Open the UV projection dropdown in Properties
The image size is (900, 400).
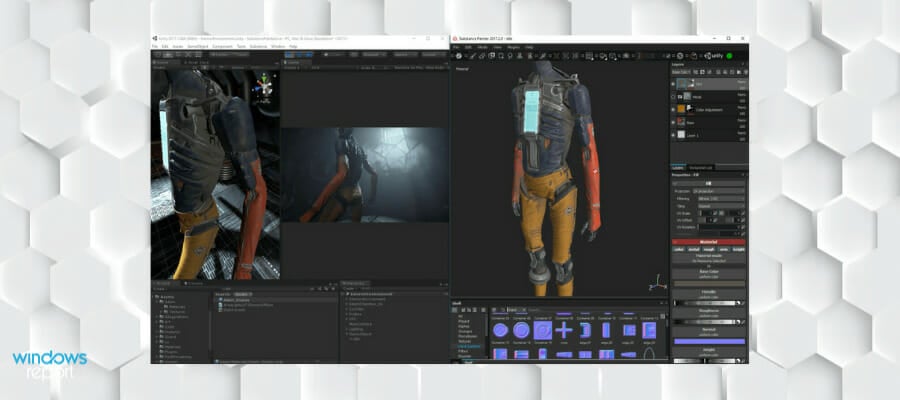(720, 191)
